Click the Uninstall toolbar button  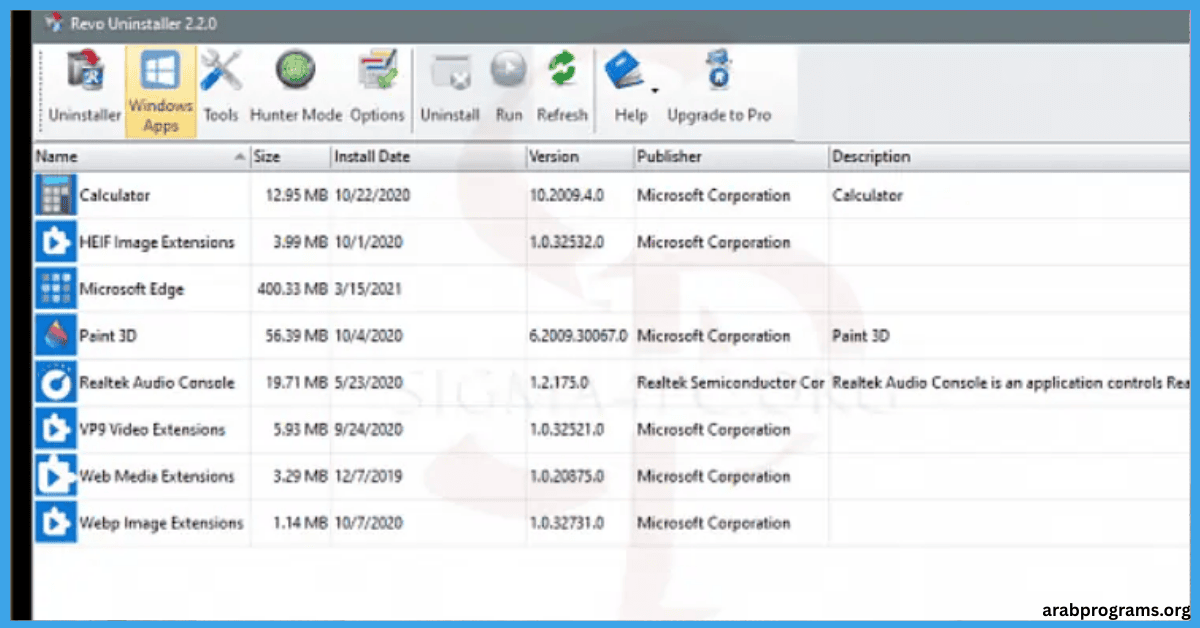tap(450, 89)
